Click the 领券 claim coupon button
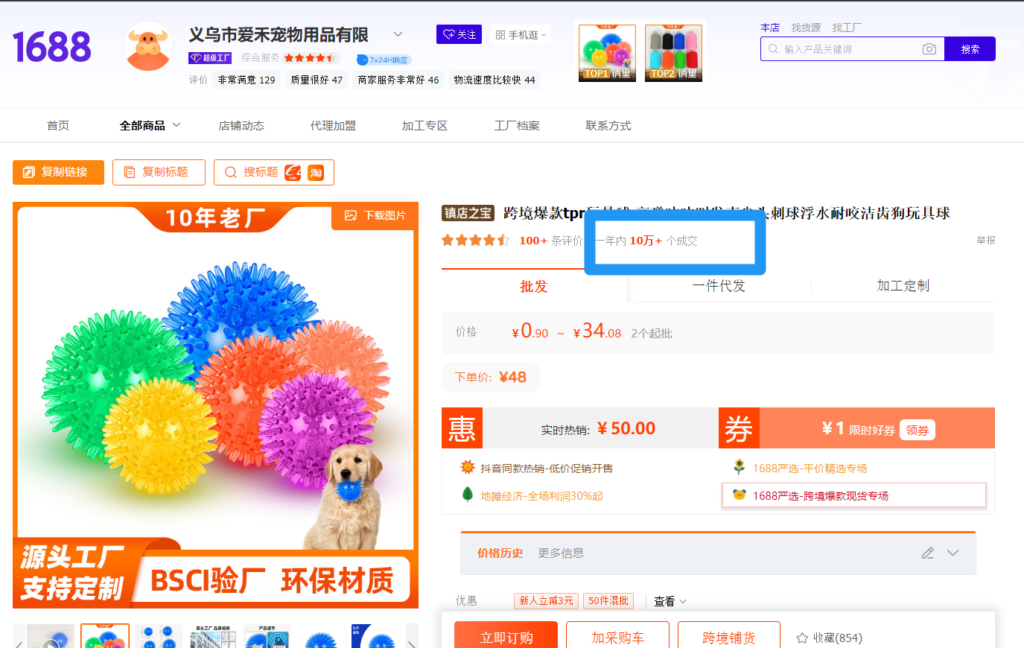Viewport: 1024px width, 648px height. pyautogui.click(x=918, y=429)
